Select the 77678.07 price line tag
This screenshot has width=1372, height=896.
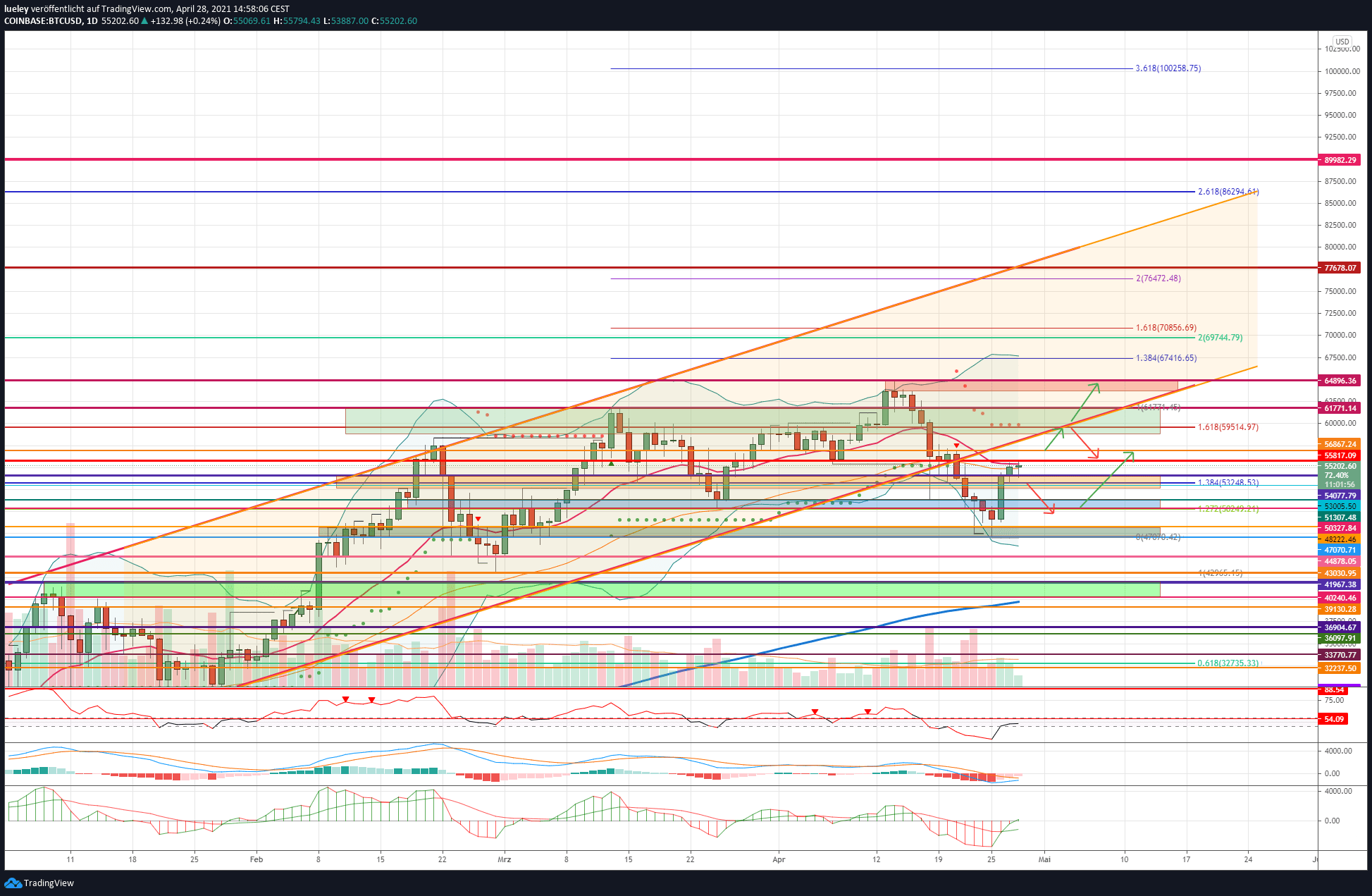1340,268
